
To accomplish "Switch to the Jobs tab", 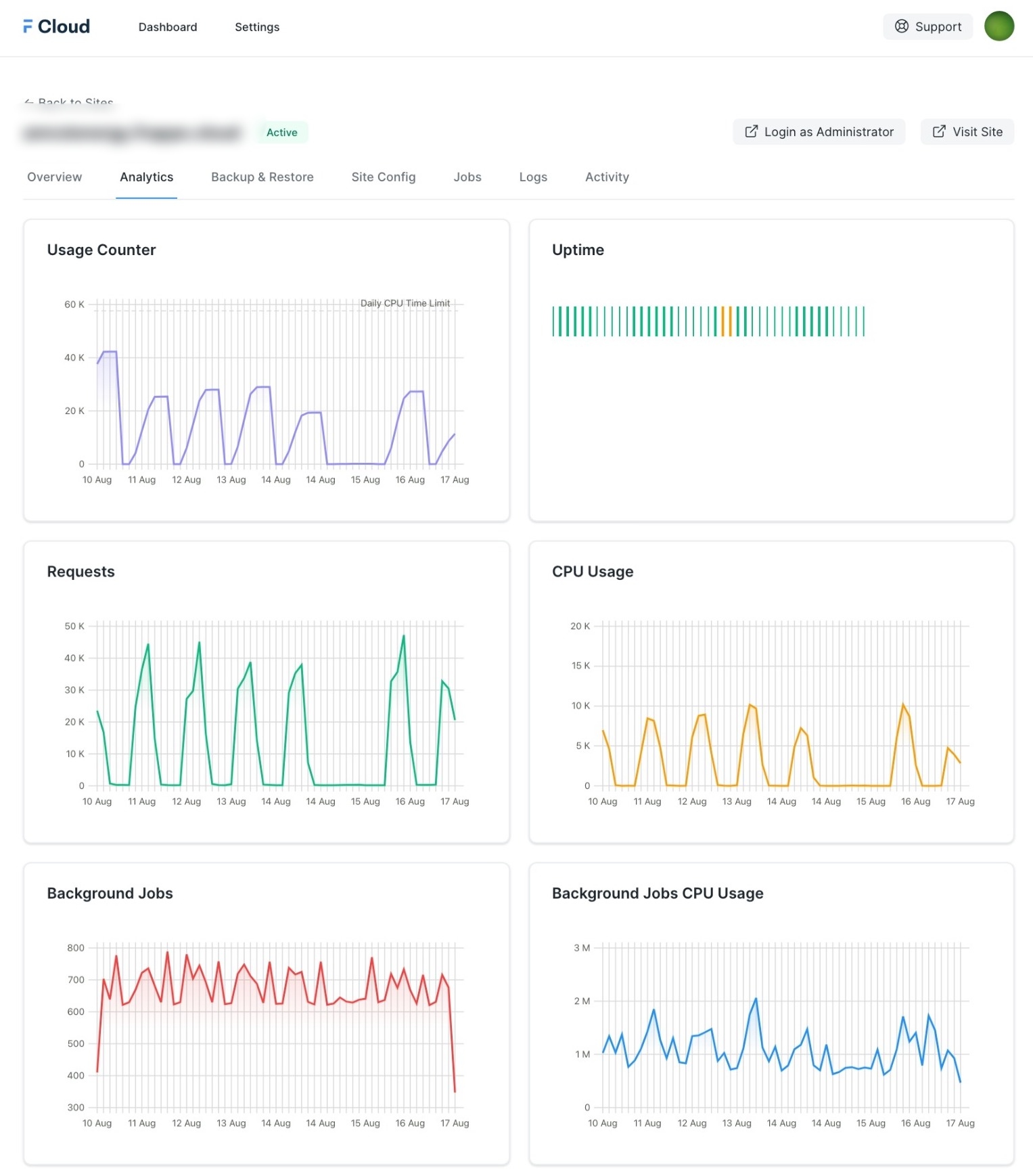I will 467,177.
